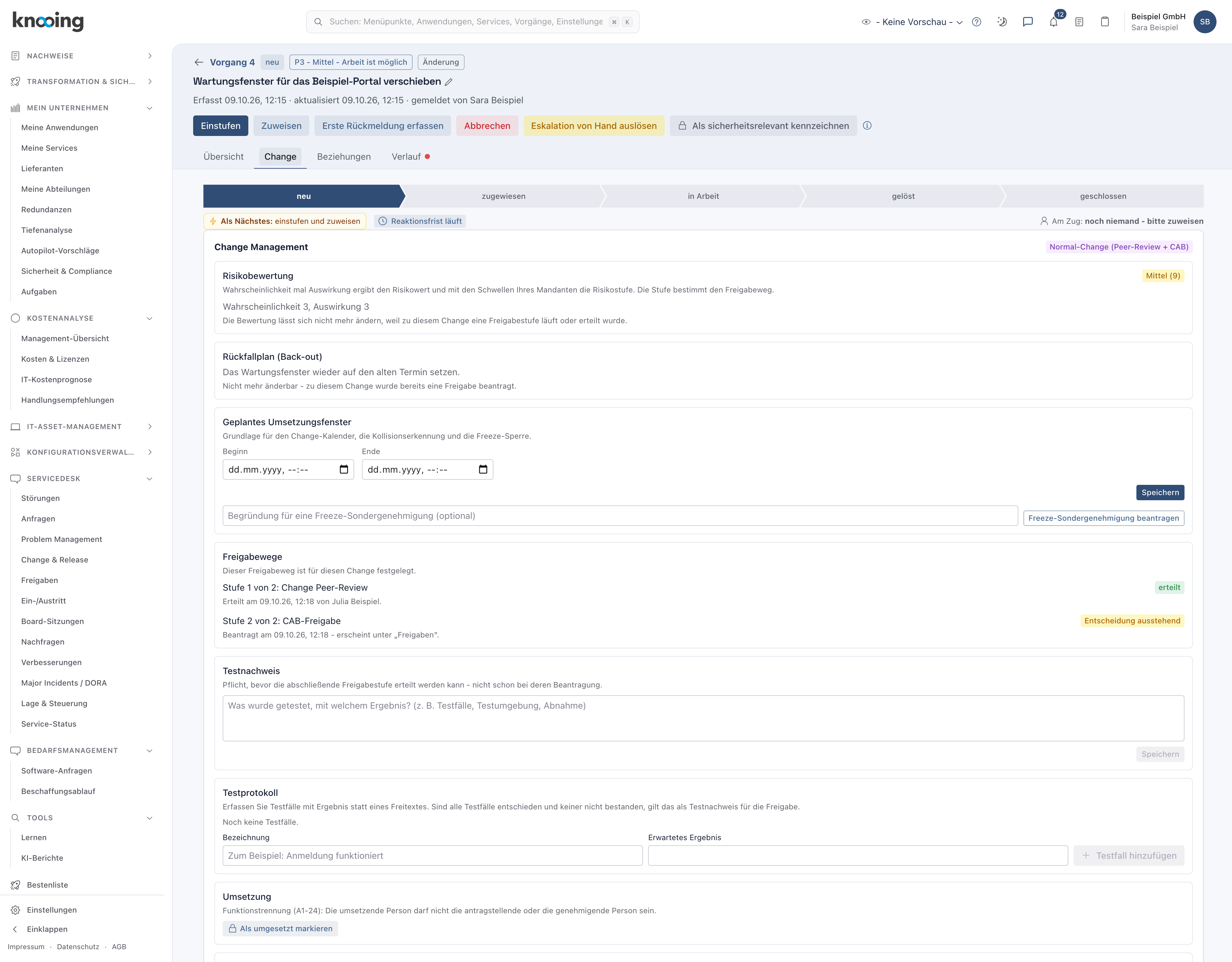Click the Zuweisen button
The width and height of the screenshot is (1232, 962).
pos(281,126)
